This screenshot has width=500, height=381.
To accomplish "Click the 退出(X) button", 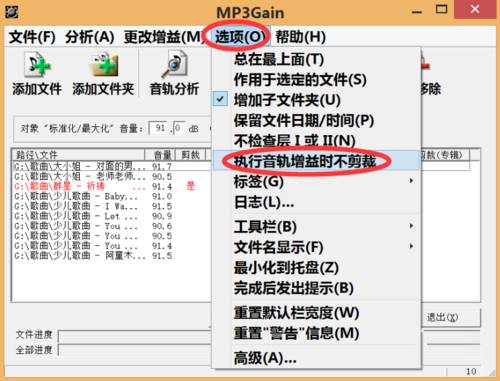I will [450, 317].
